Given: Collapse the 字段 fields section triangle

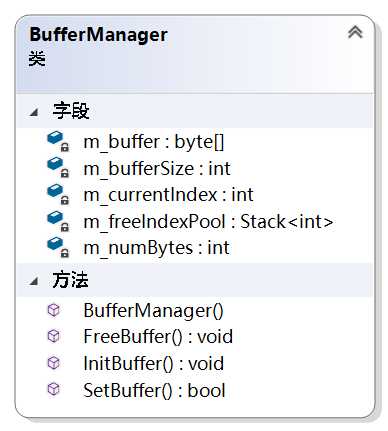Looking at the screenshot, I should (34, 112).
